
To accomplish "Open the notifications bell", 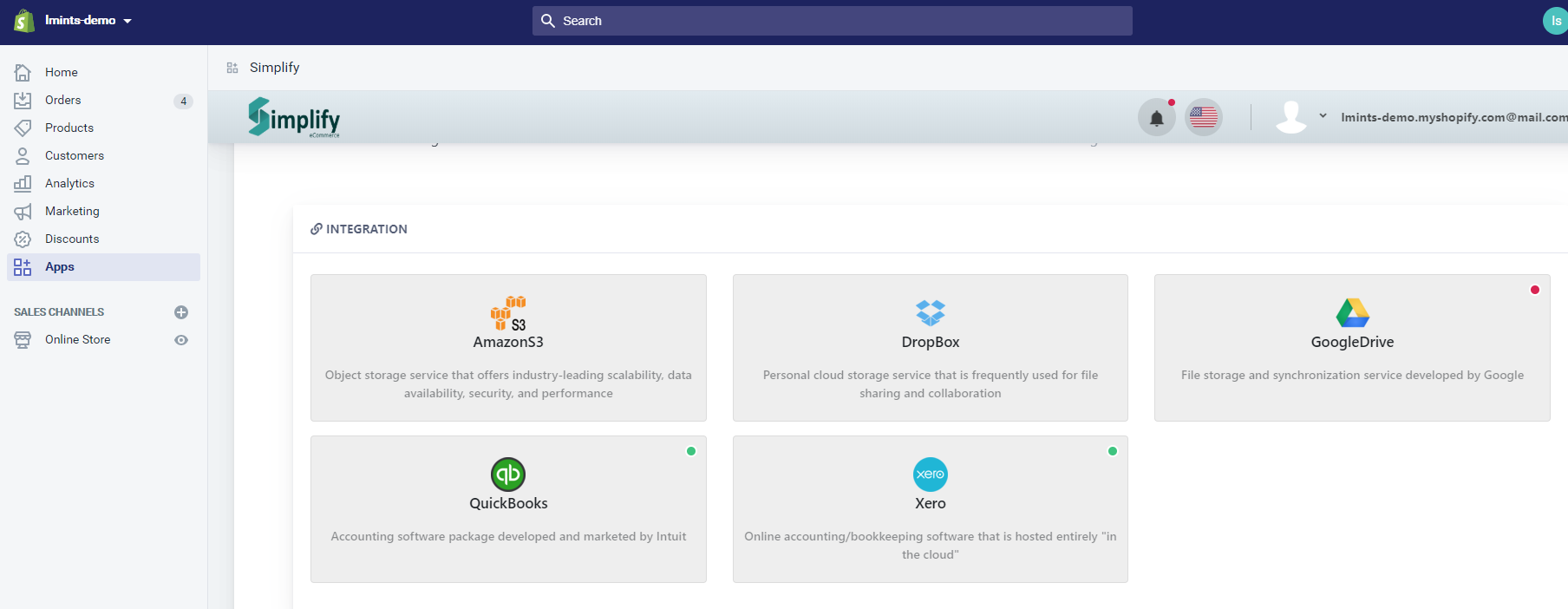I will [1156, 117].
